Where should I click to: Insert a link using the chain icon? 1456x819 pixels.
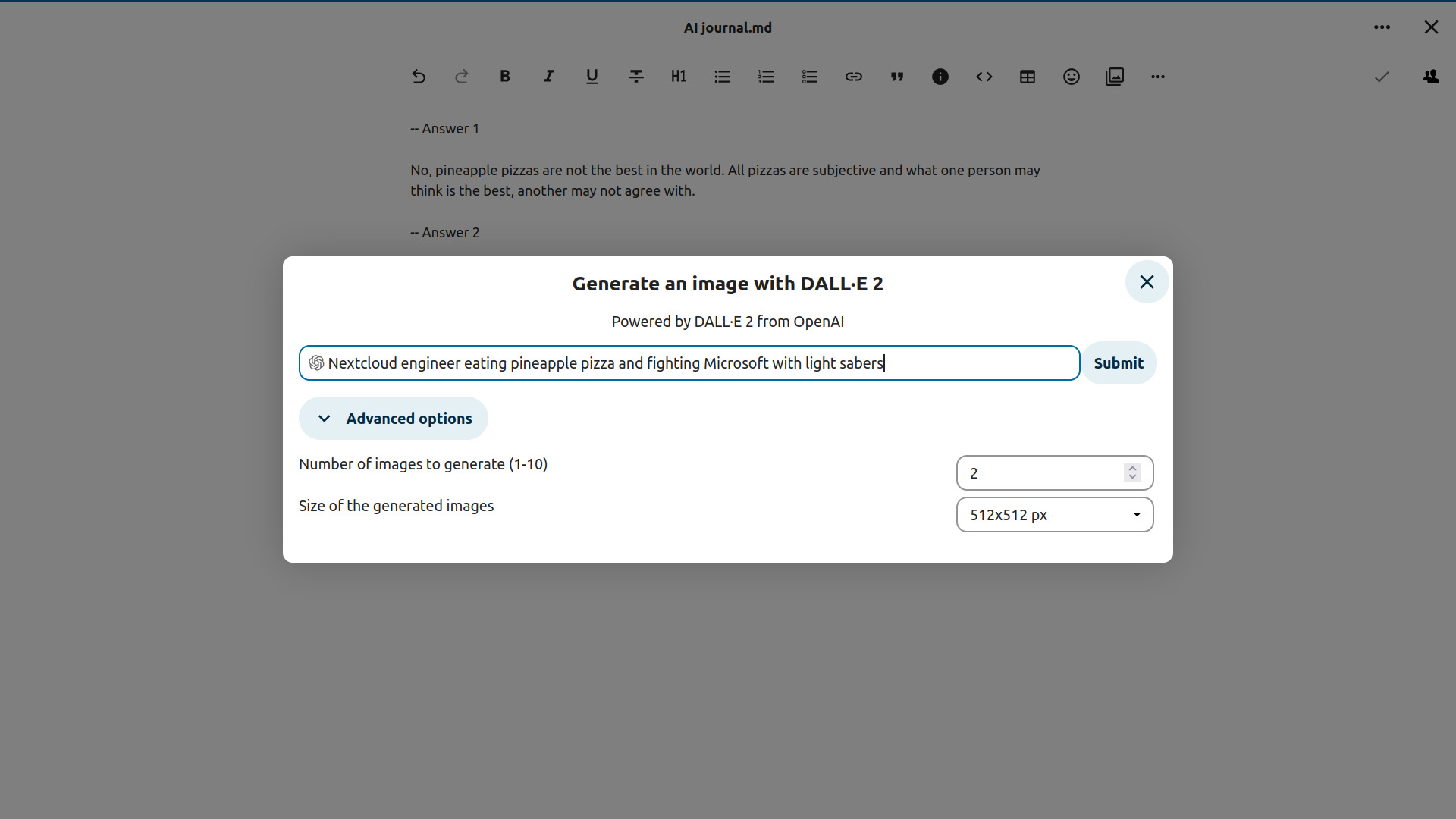(854, 77)
